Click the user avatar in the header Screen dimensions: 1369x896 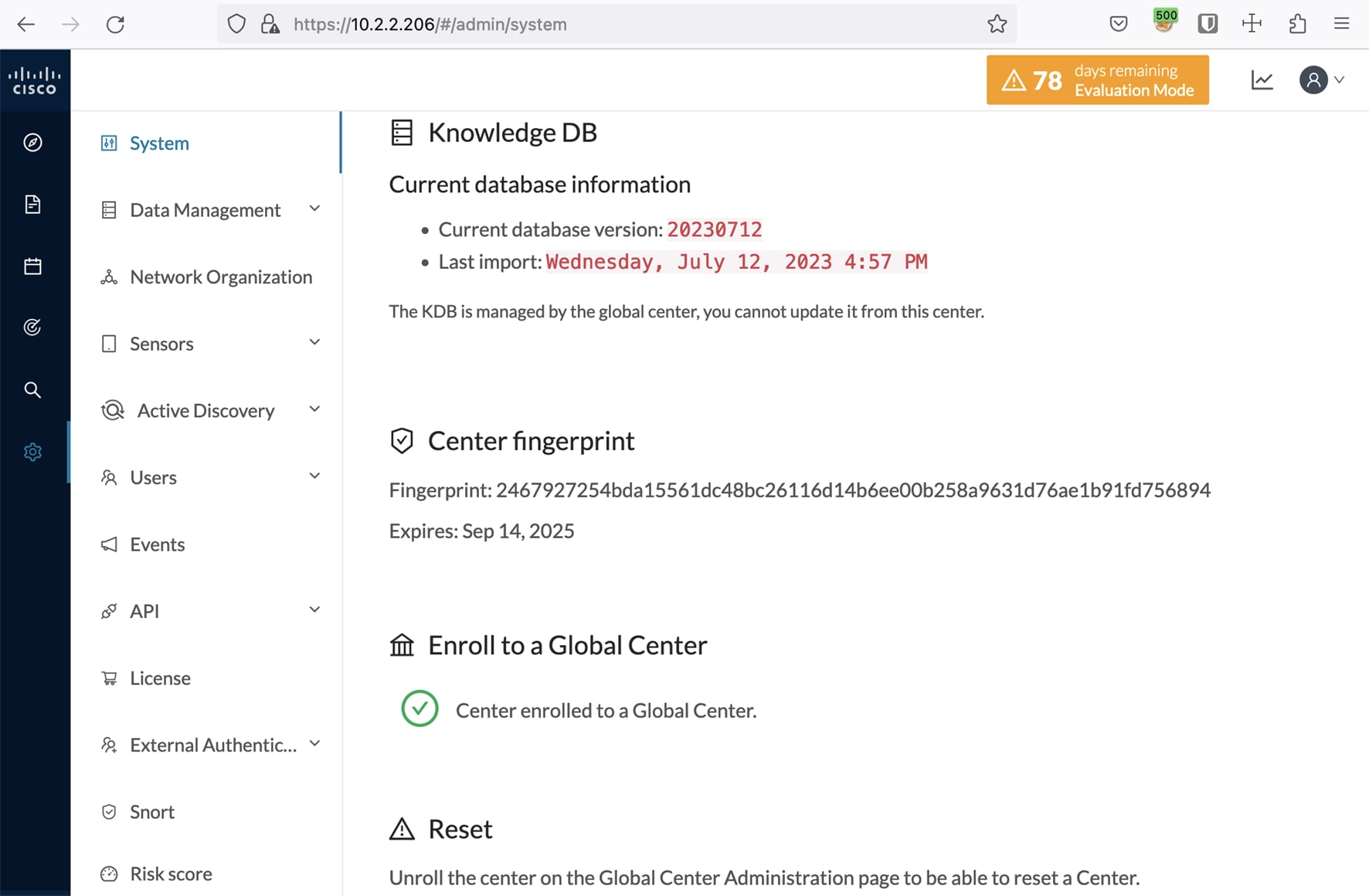pos(1313,80)
